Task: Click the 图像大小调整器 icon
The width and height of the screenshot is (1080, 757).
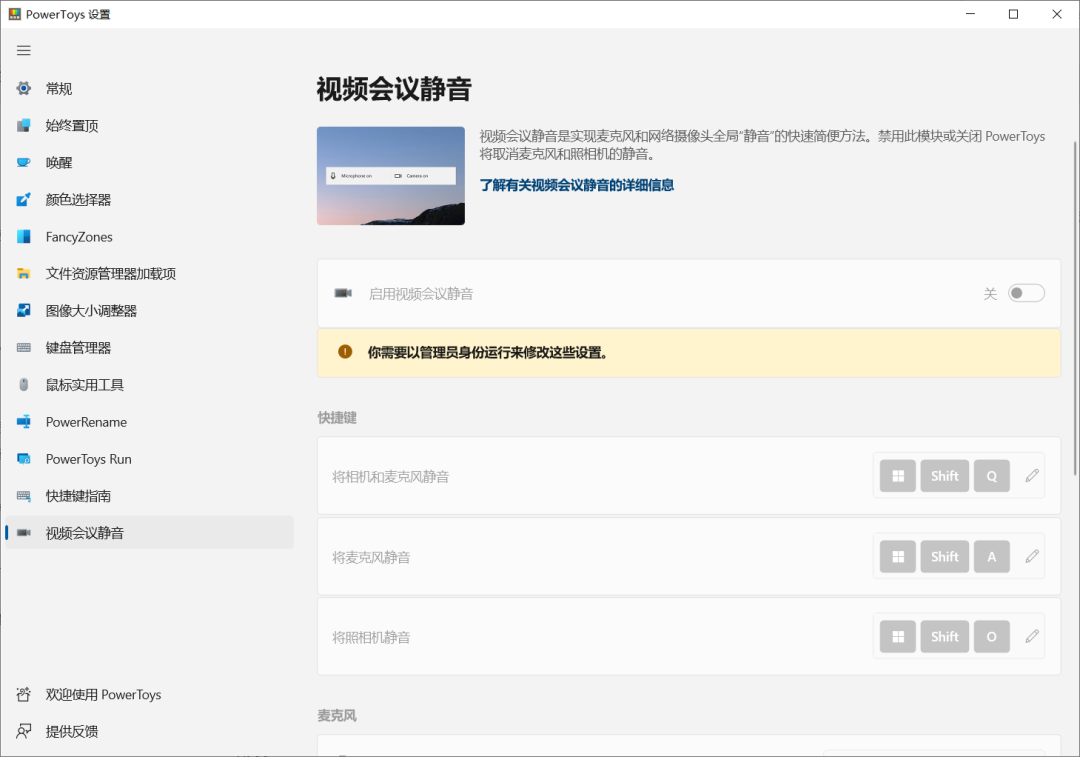Action: click(x=24, y=311)
